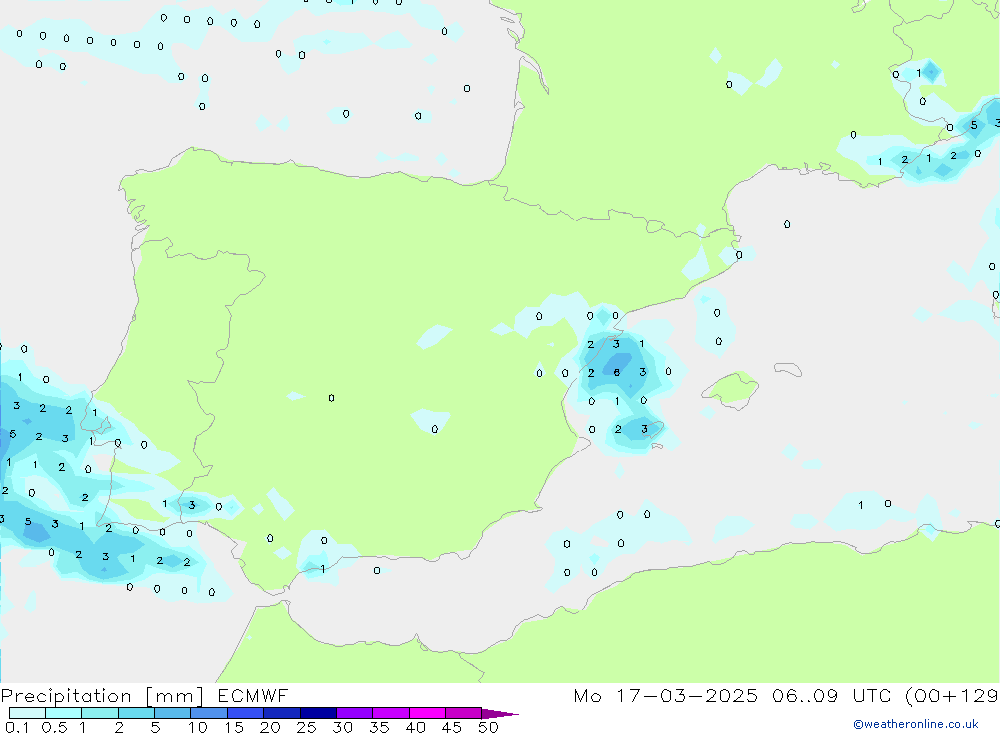Click the '6' precipitation value on map
Viewport: 1000px width, 733px height.
[x=617, y=373]
